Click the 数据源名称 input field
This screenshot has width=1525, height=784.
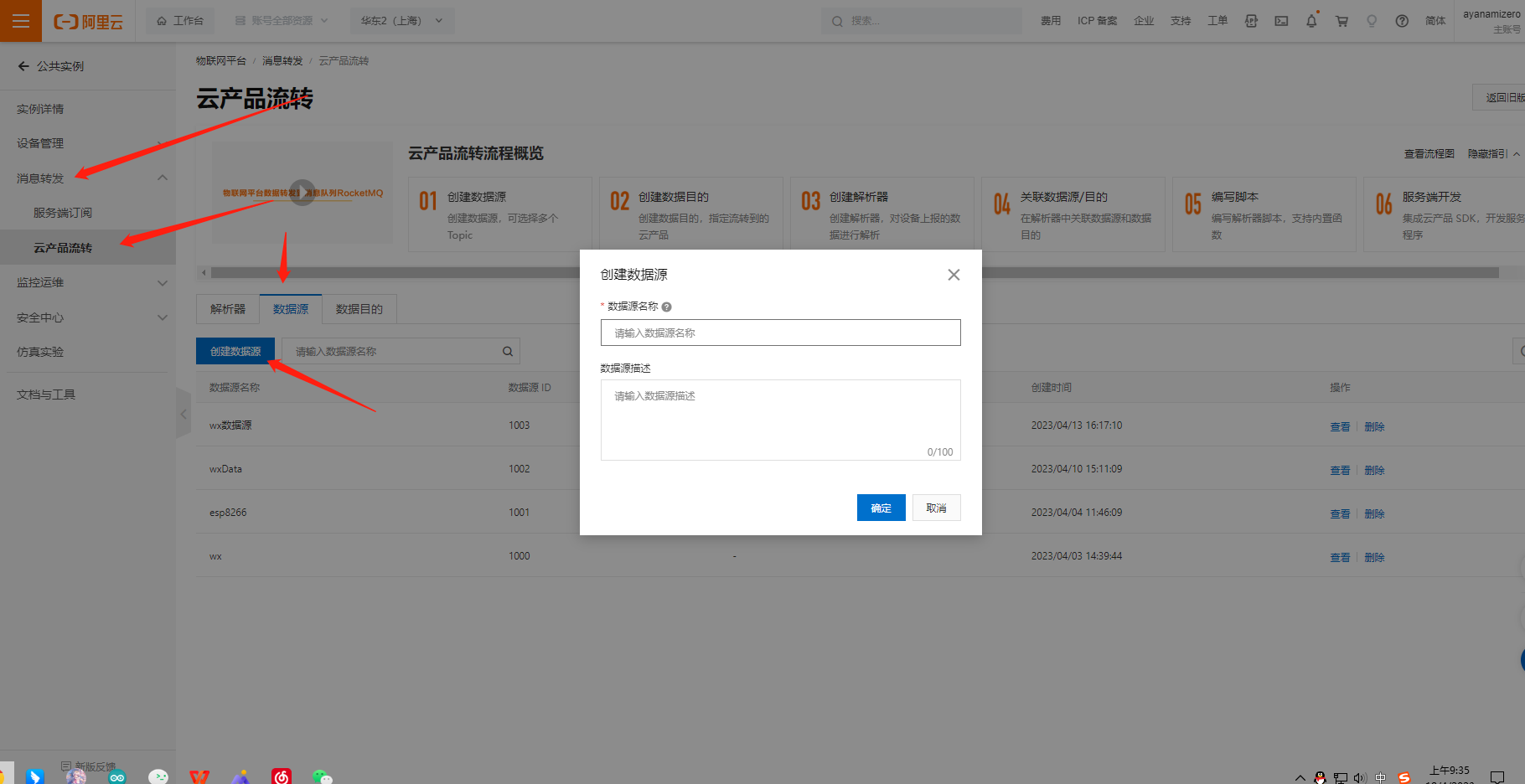tap(780, 333)
